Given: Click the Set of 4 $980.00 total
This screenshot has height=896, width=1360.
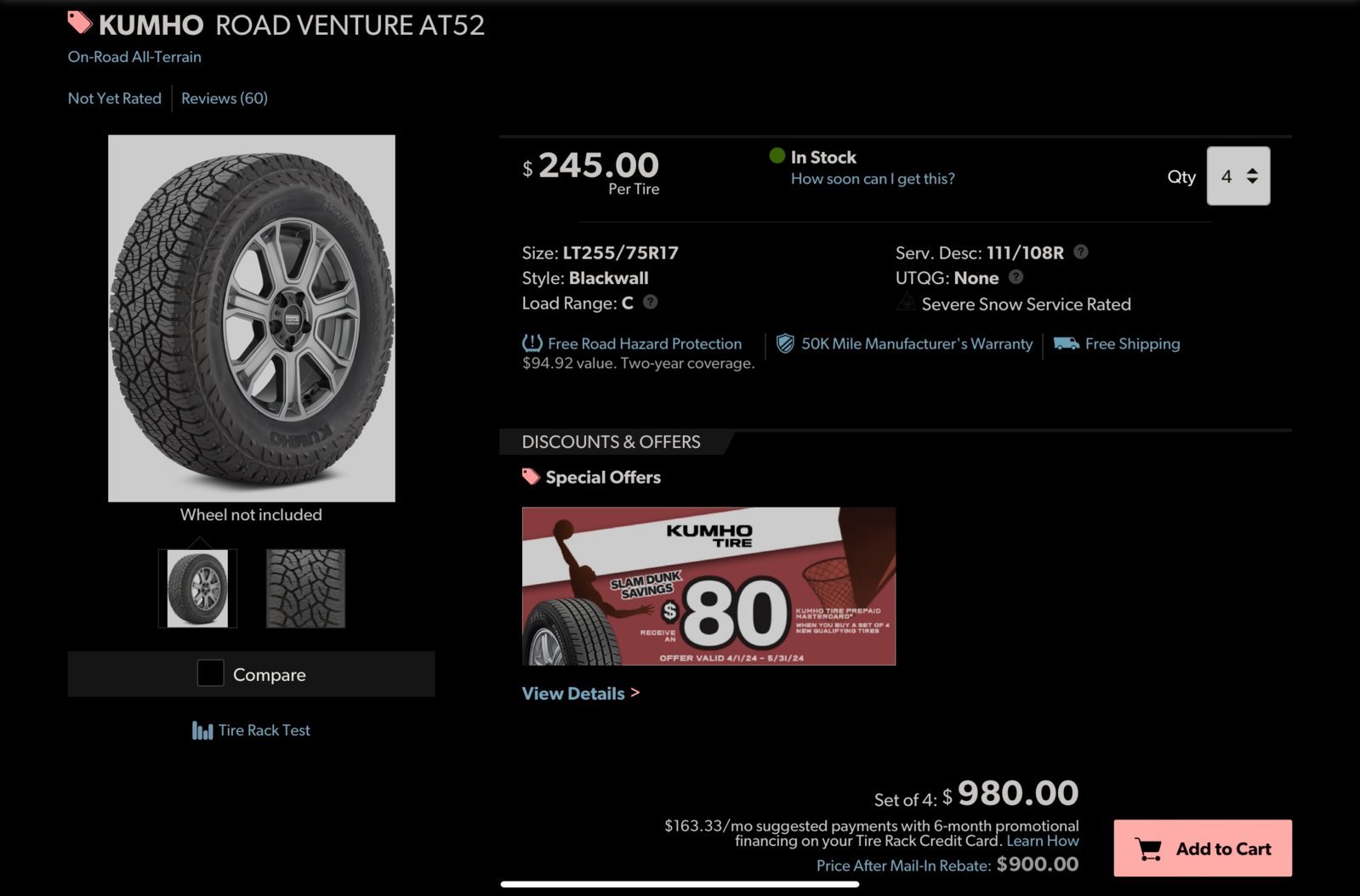Looking at the screenshot, I should (976, 794).
